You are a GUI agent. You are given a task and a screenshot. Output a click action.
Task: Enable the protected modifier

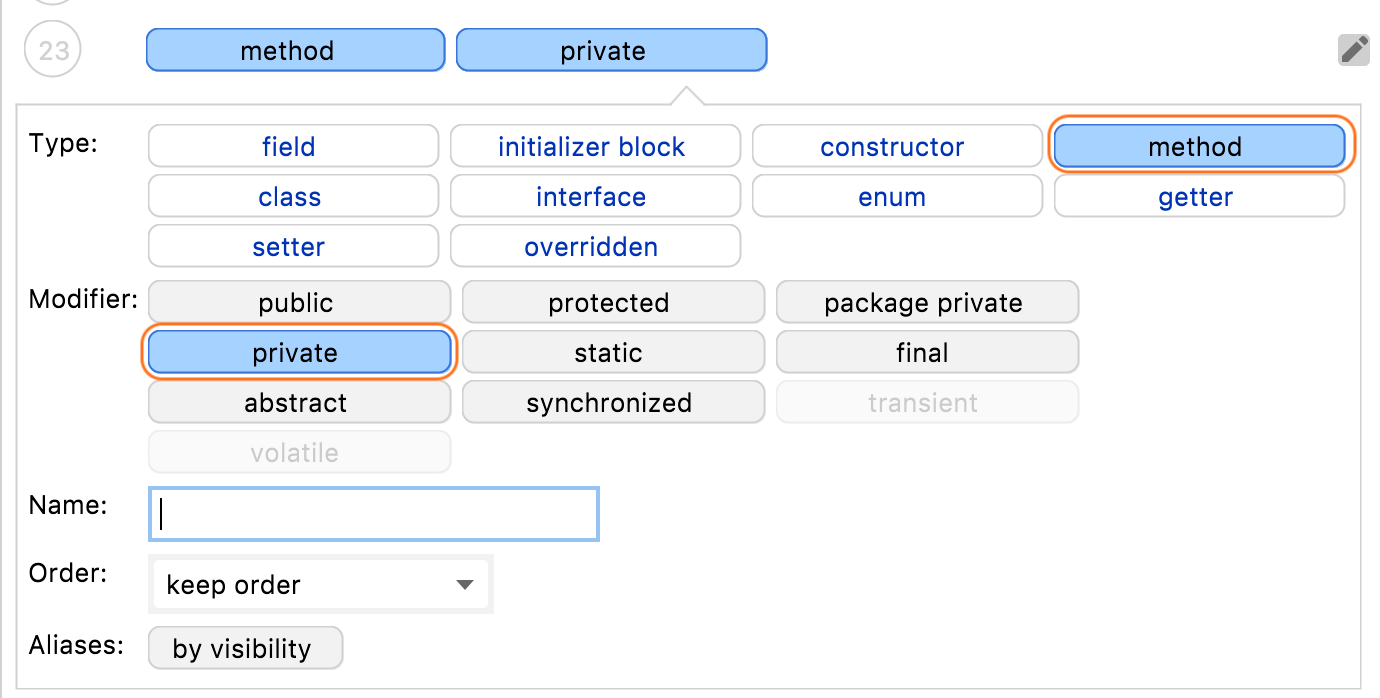tap(612, 302)
